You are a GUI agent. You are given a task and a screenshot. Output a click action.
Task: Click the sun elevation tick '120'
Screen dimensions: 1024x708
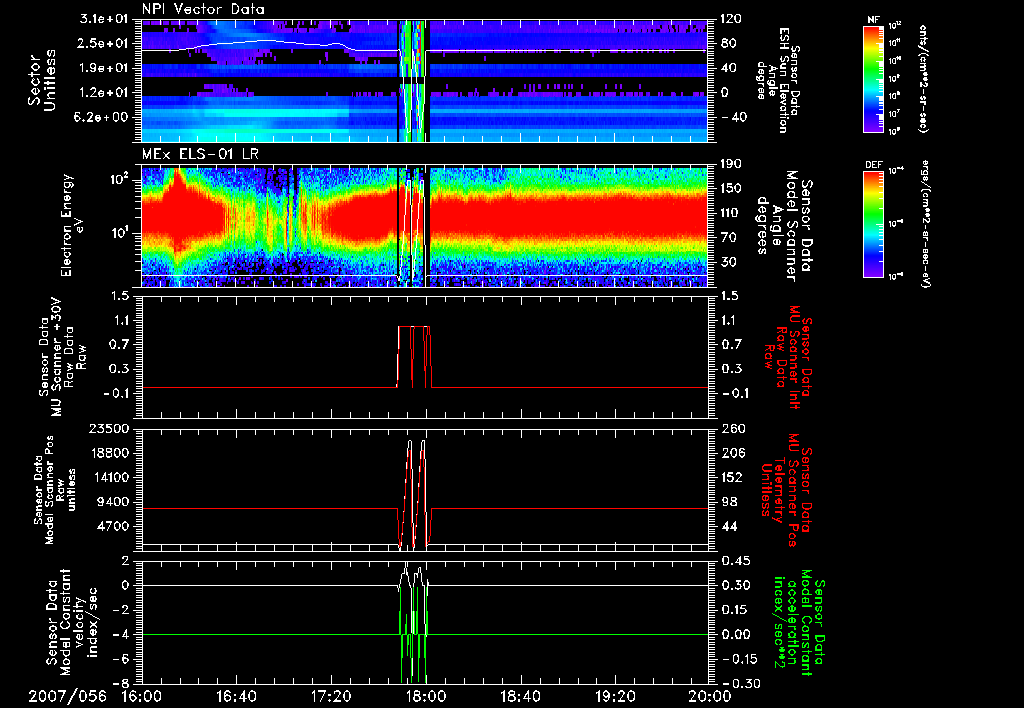click(x=731, y=20)
